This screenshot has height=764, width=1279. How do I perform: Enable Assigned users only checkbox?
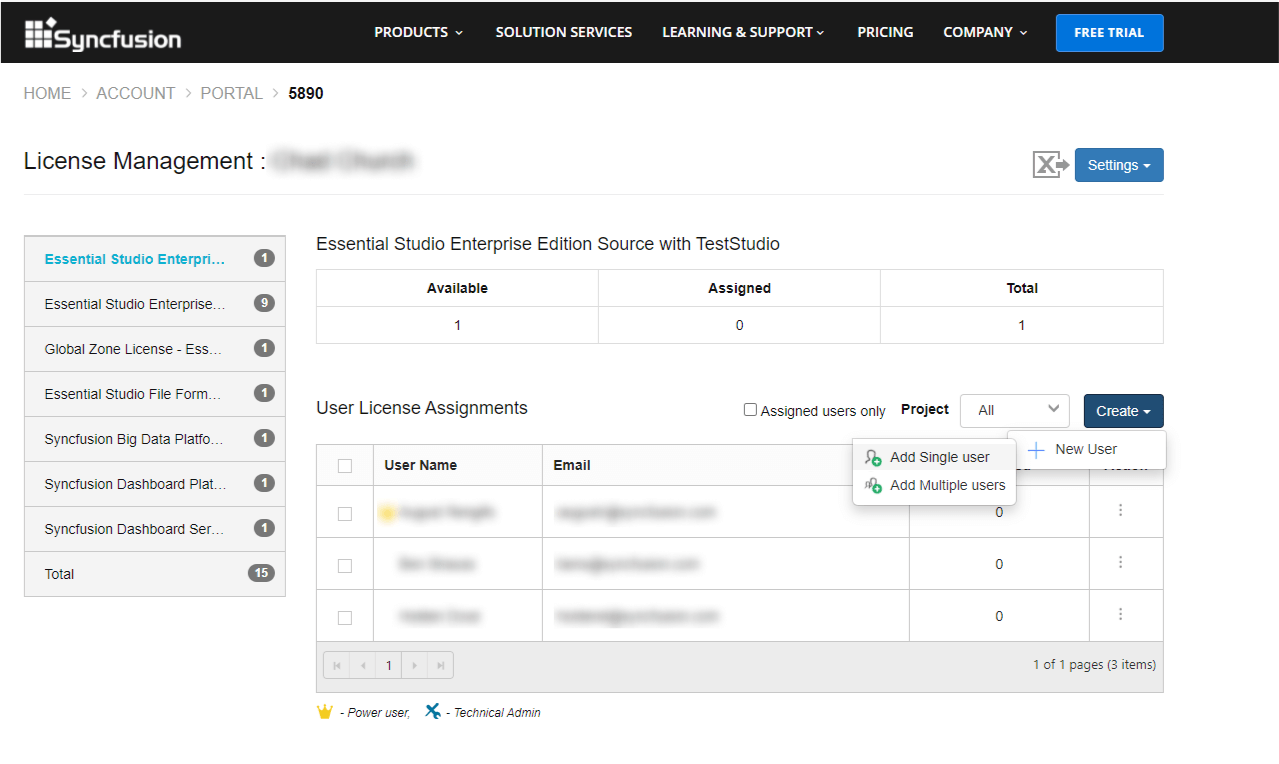pos(750,410)
